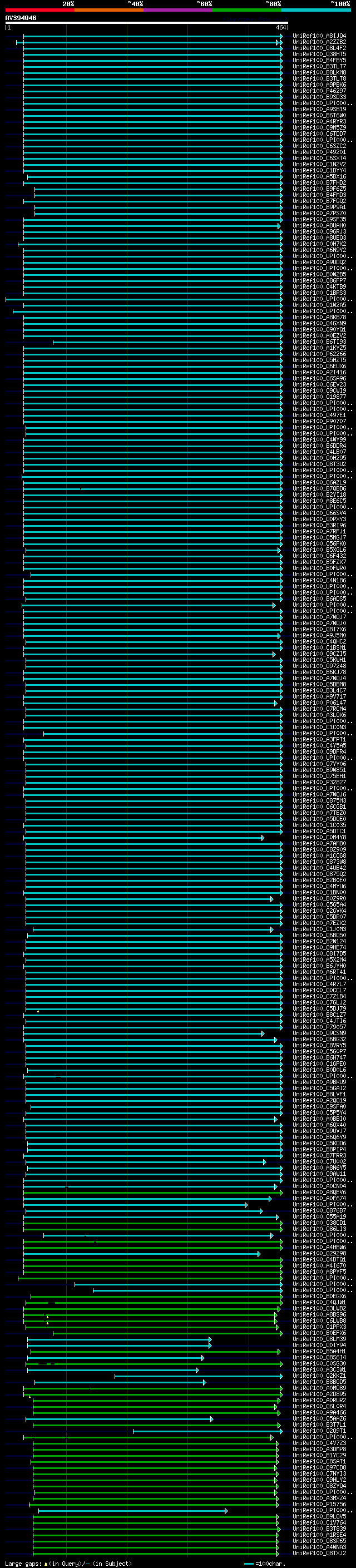Click the alignment bar for UniRef100_B6T193

coord(167,342)
